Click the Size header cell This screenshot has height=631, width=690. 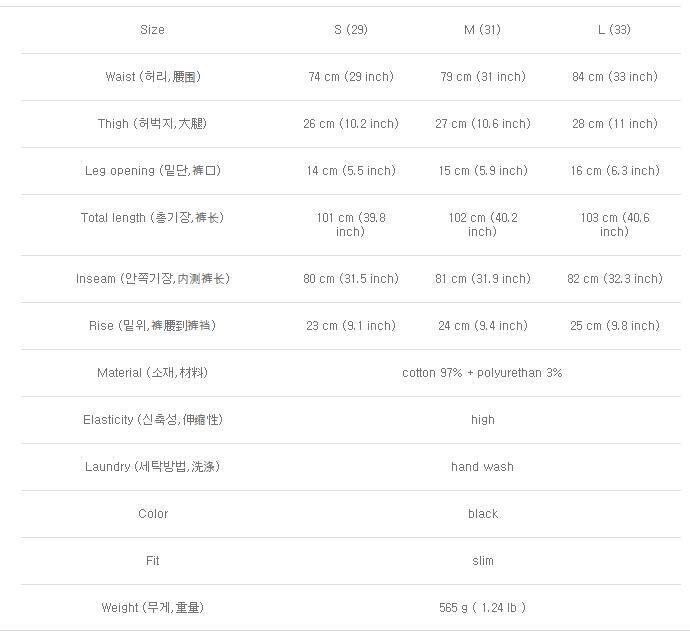point(152,30)
